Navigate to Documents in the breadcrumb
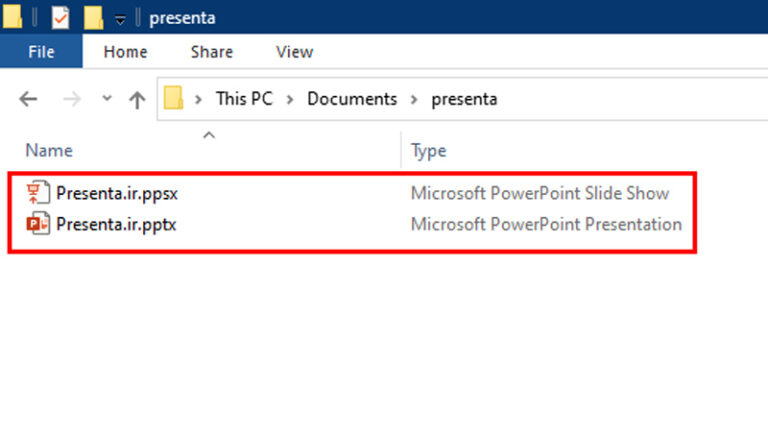The image size is (768, 437). 351,99
